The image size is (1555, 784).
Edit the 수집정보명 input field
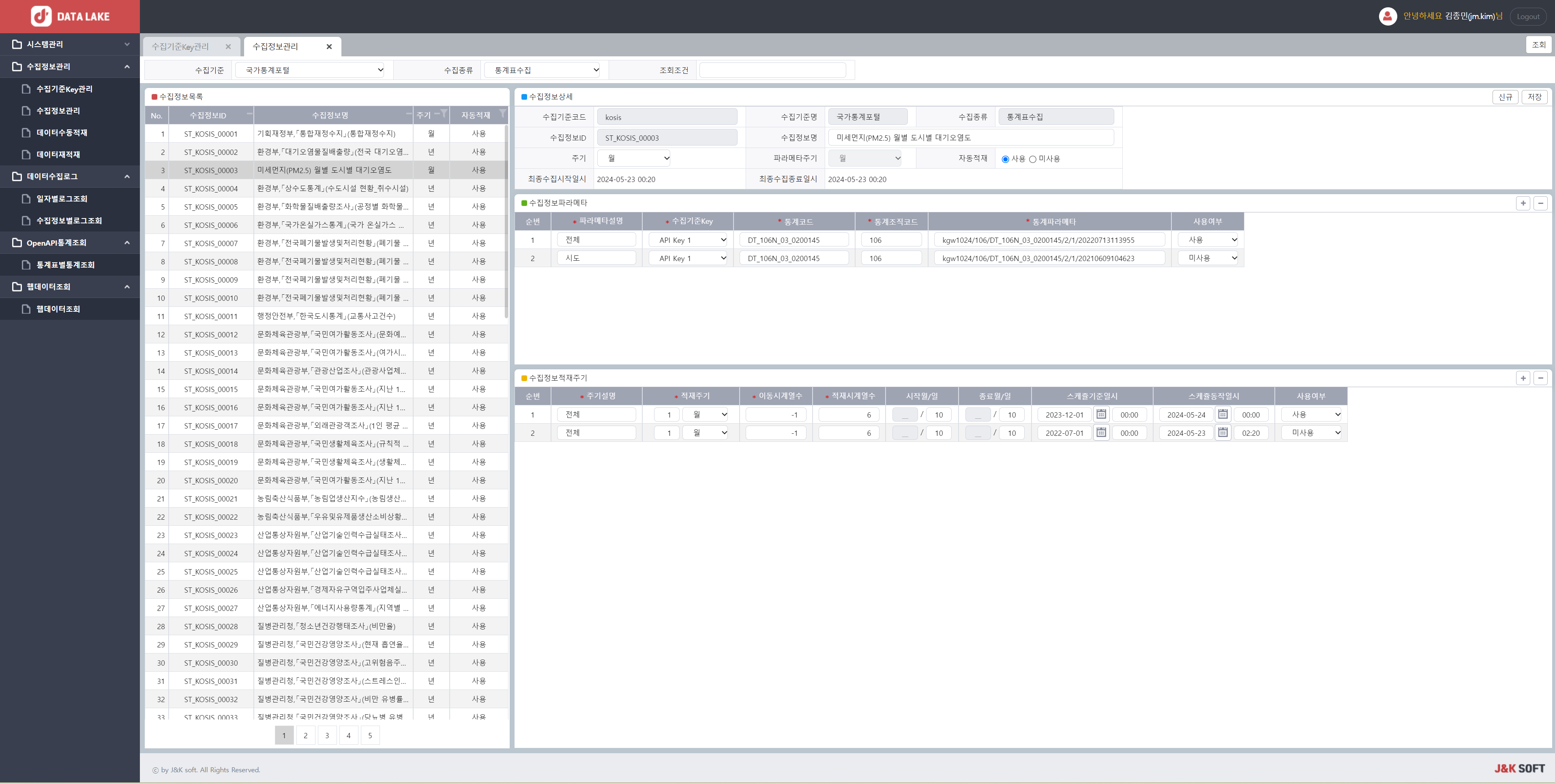pos(971,137)
